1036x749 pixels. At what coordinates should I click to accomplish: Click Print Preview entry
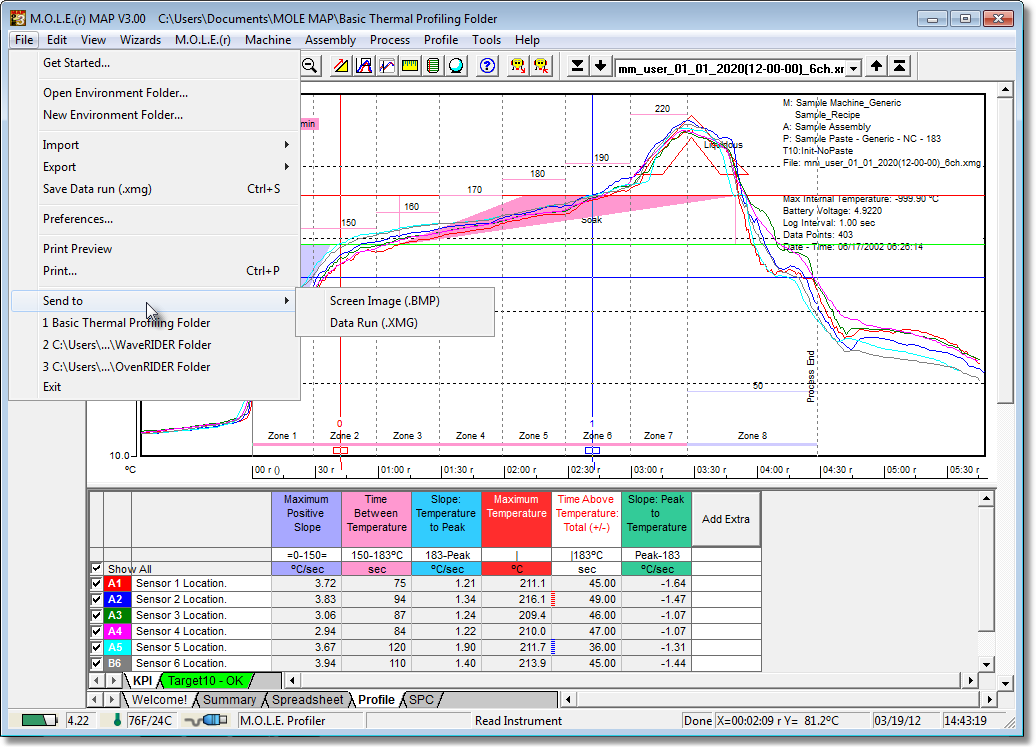[155, 249]
